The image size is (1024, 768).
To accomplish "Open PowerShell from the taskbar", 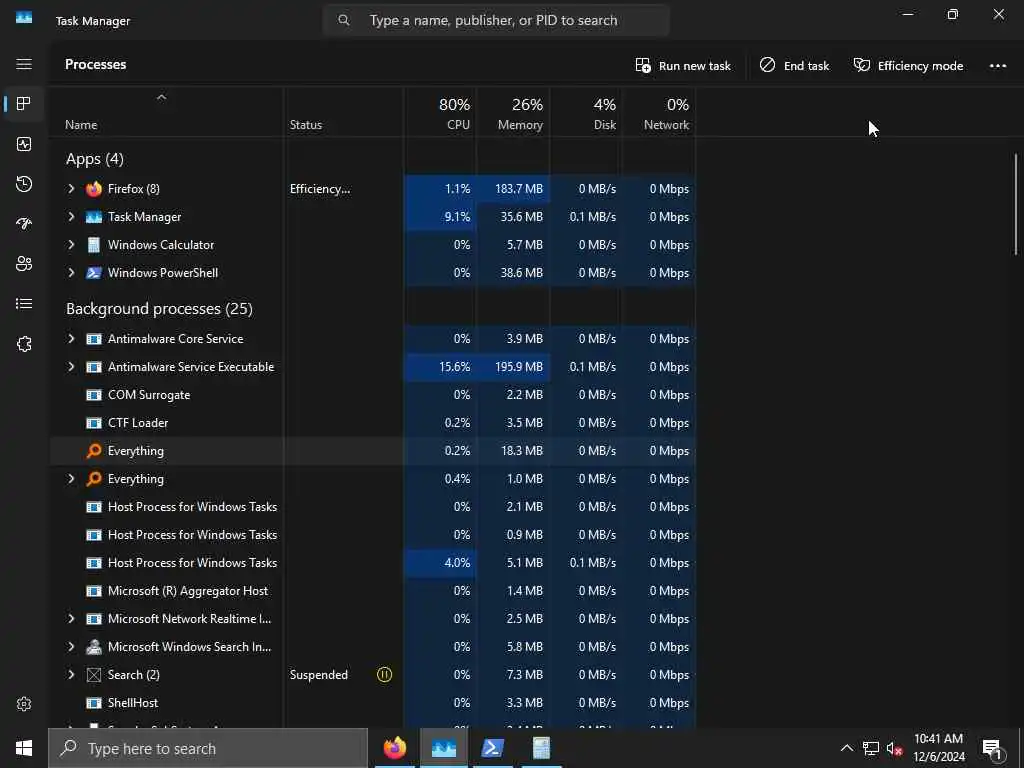I will coord(492,748).
